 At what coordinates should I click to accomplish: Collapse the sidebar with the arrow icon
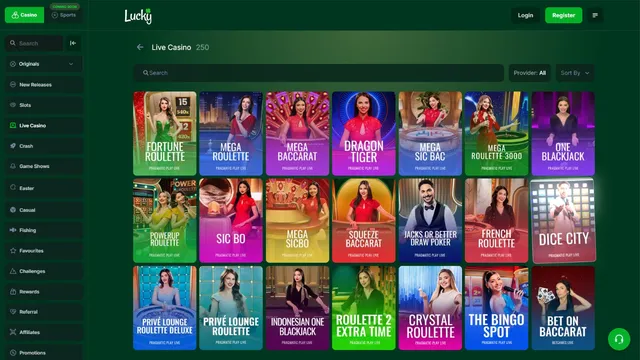coord(73,43)
